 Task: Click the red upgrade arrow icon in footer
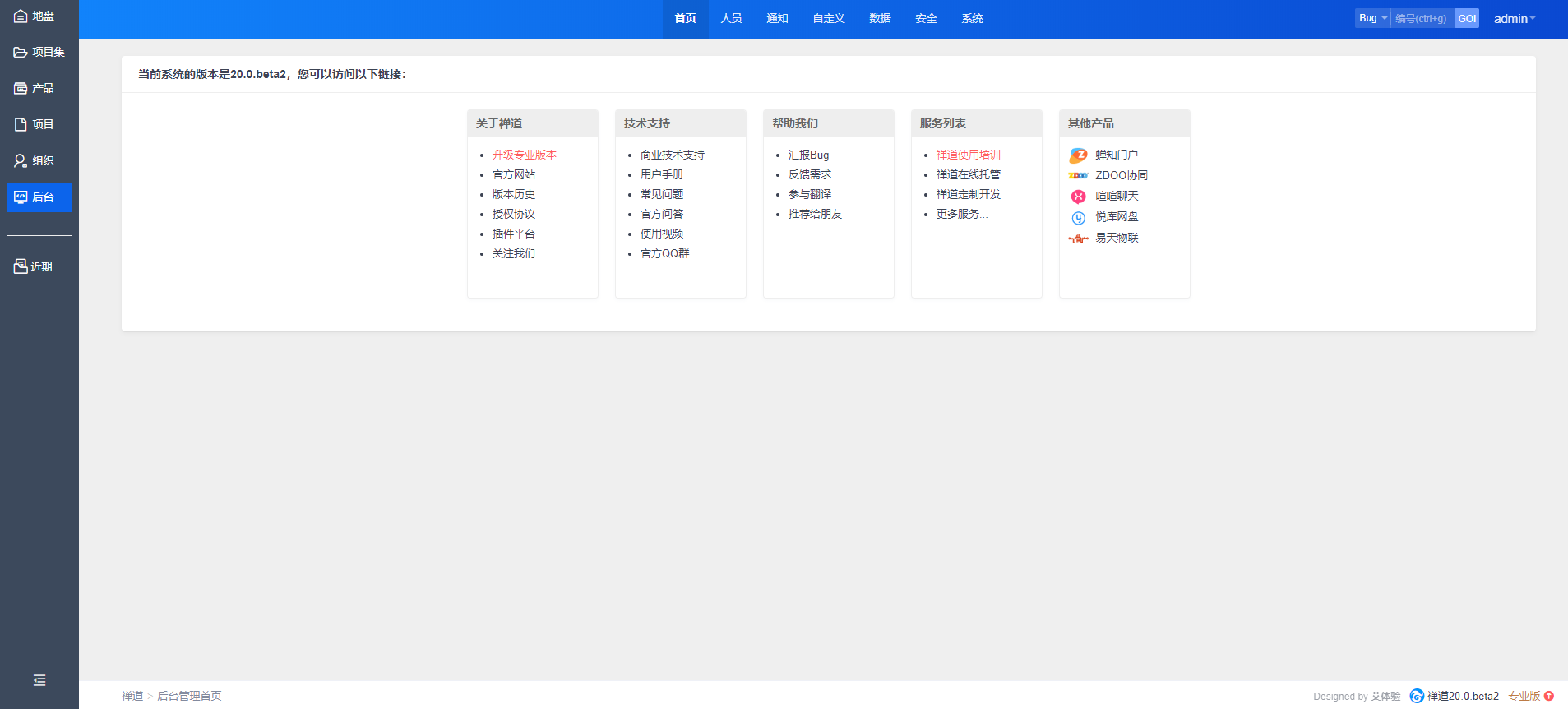click(x=1549, y=696)
